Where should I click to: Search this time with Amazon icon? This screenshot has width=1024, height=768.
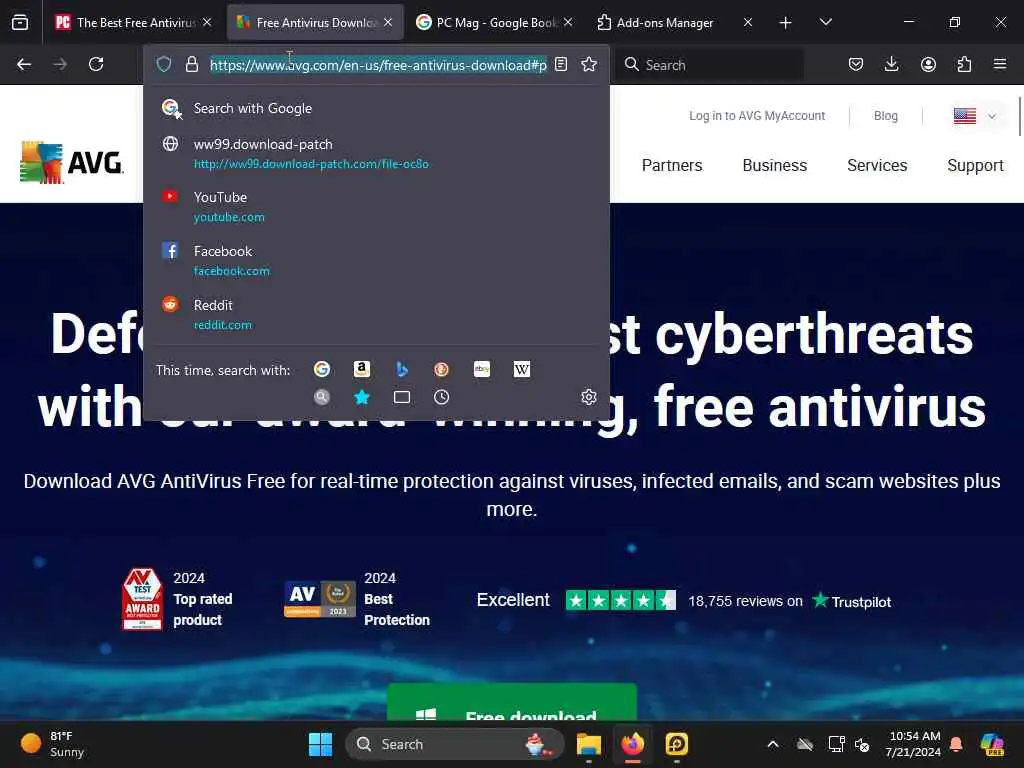pyautogui.click(x=362, y=369)
